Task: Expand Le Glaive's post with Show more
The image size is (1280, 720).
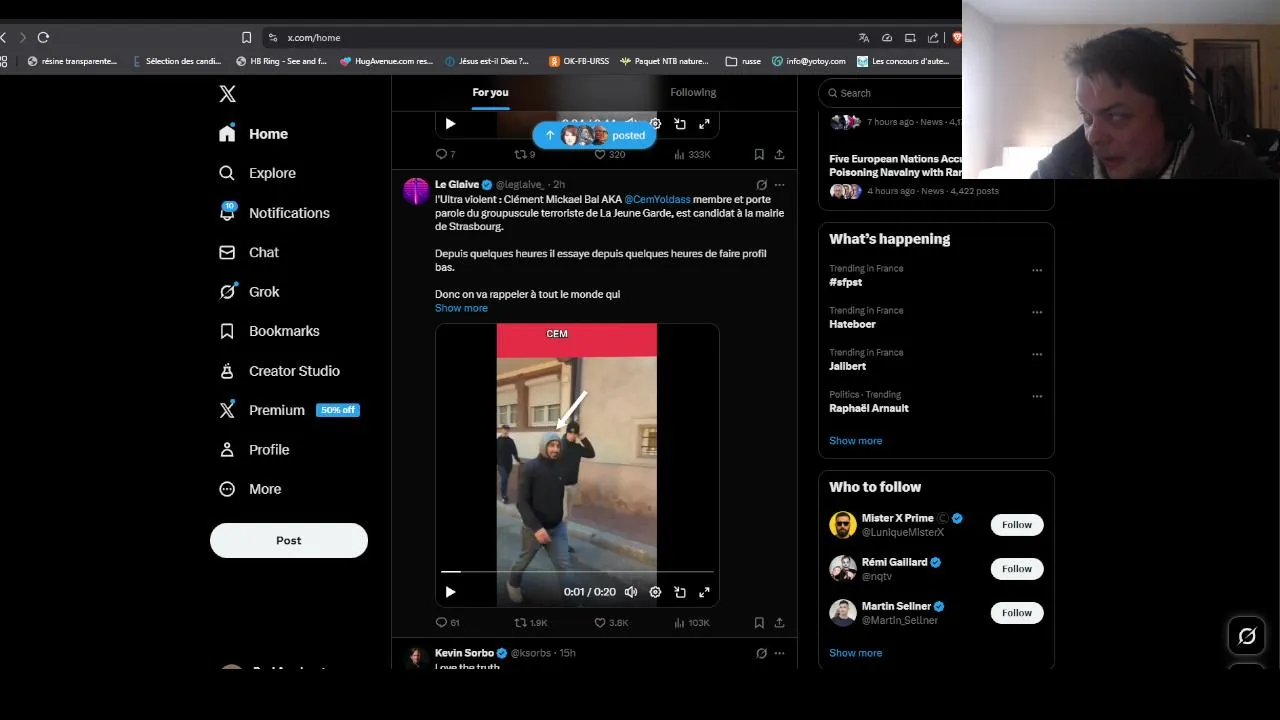Action: pos(461,308)
